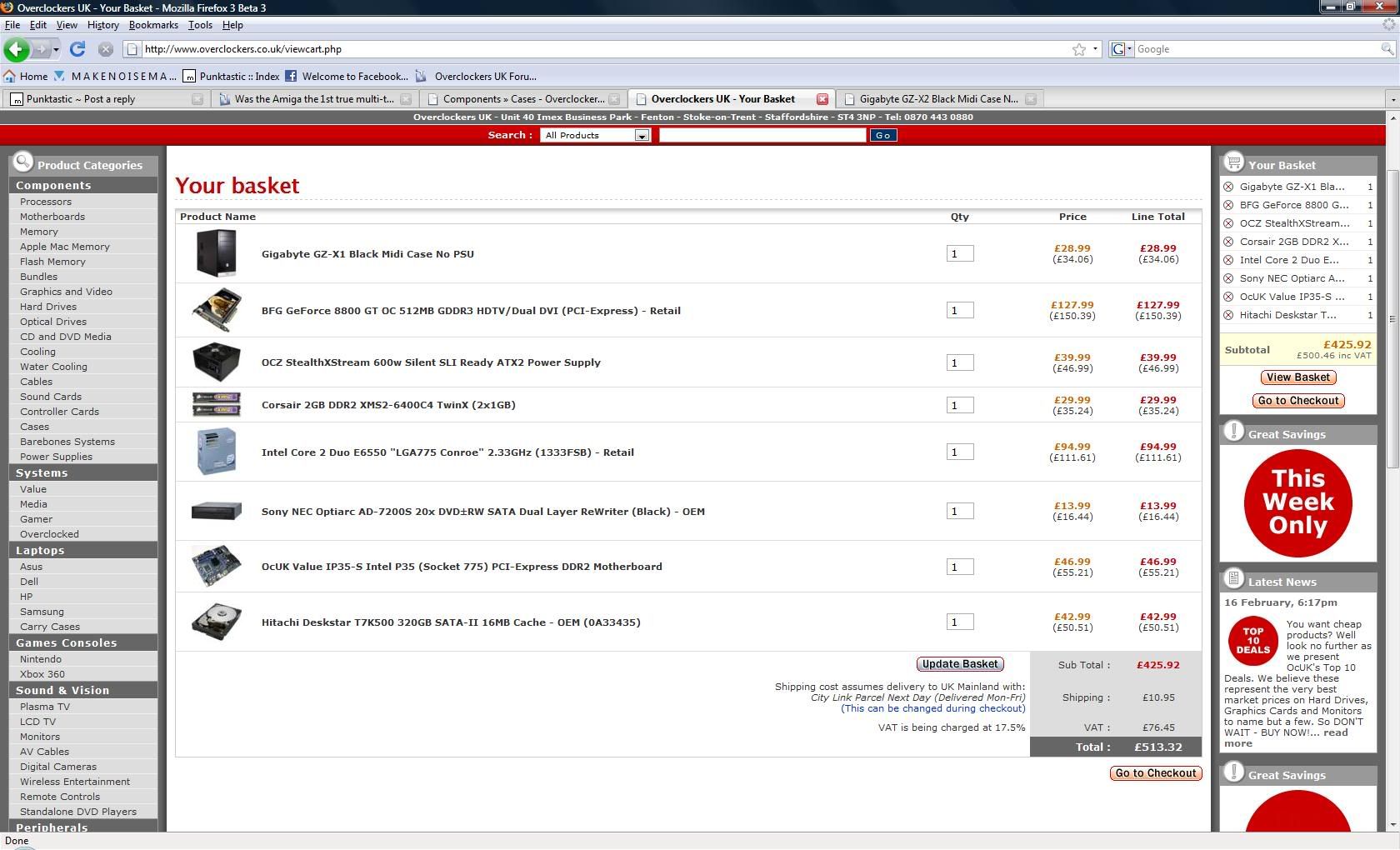Reload the page with the refresh icon
1400x850 pixels.
77,49
